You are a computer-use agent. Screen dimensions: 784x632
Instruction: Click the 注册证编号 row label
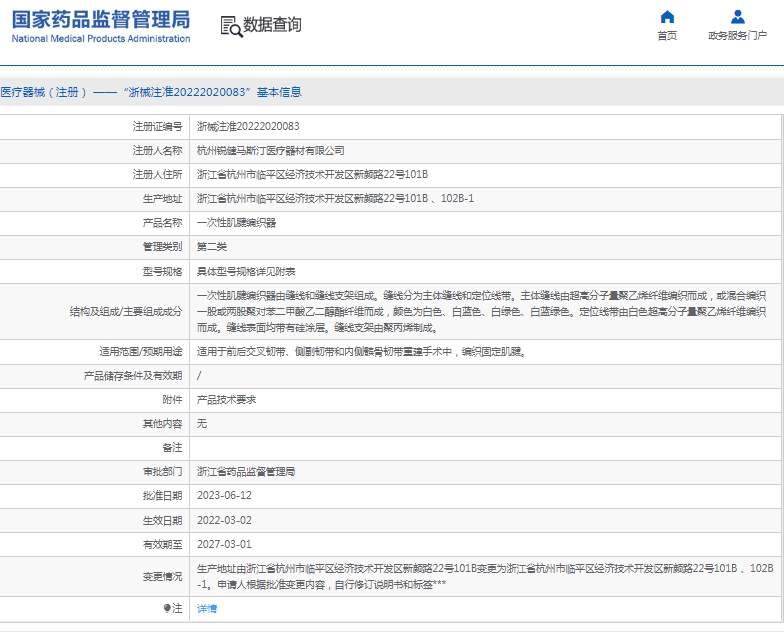[x=158, y=126]
